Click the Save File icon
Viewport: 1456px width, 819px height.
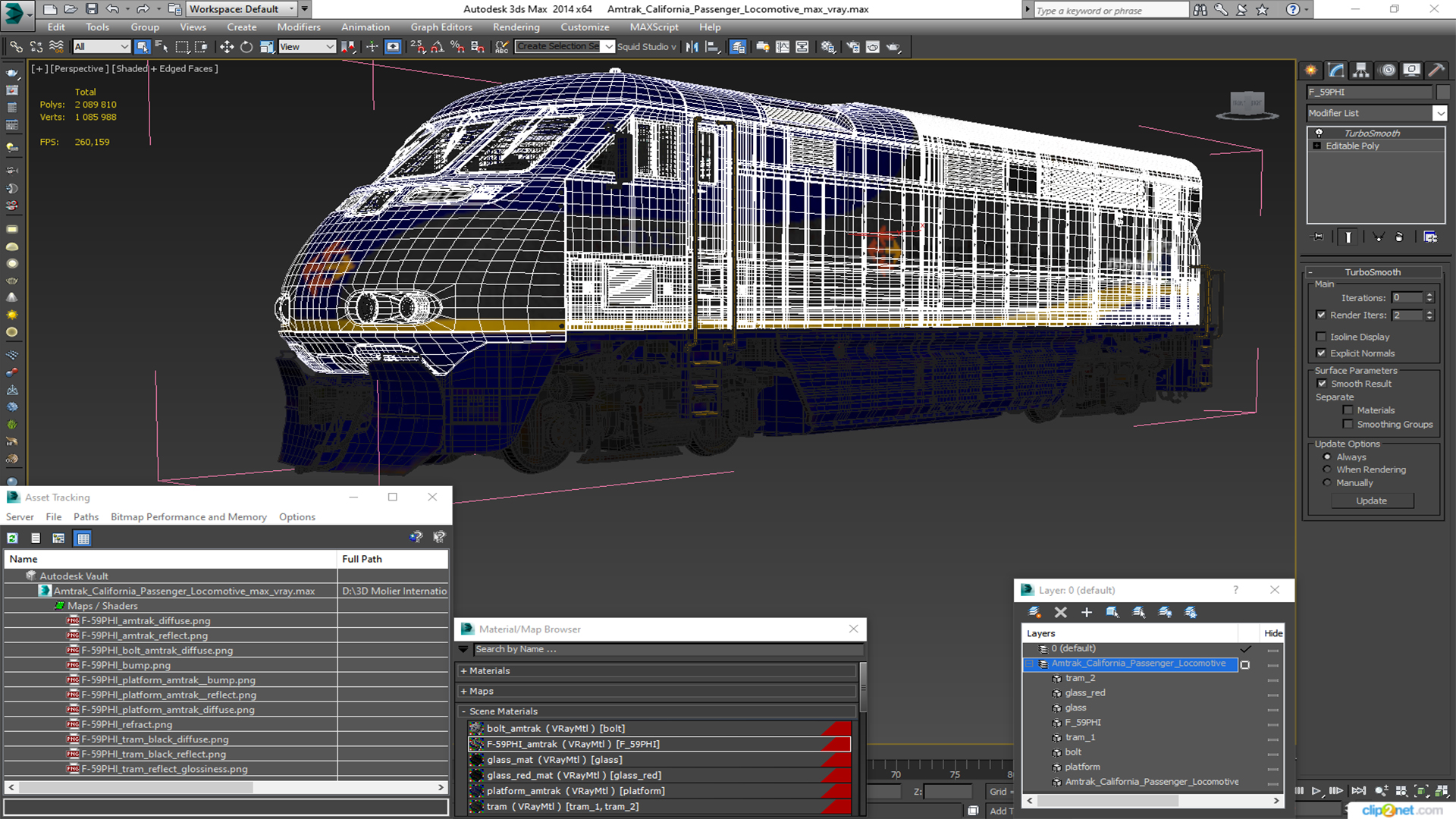92,9
